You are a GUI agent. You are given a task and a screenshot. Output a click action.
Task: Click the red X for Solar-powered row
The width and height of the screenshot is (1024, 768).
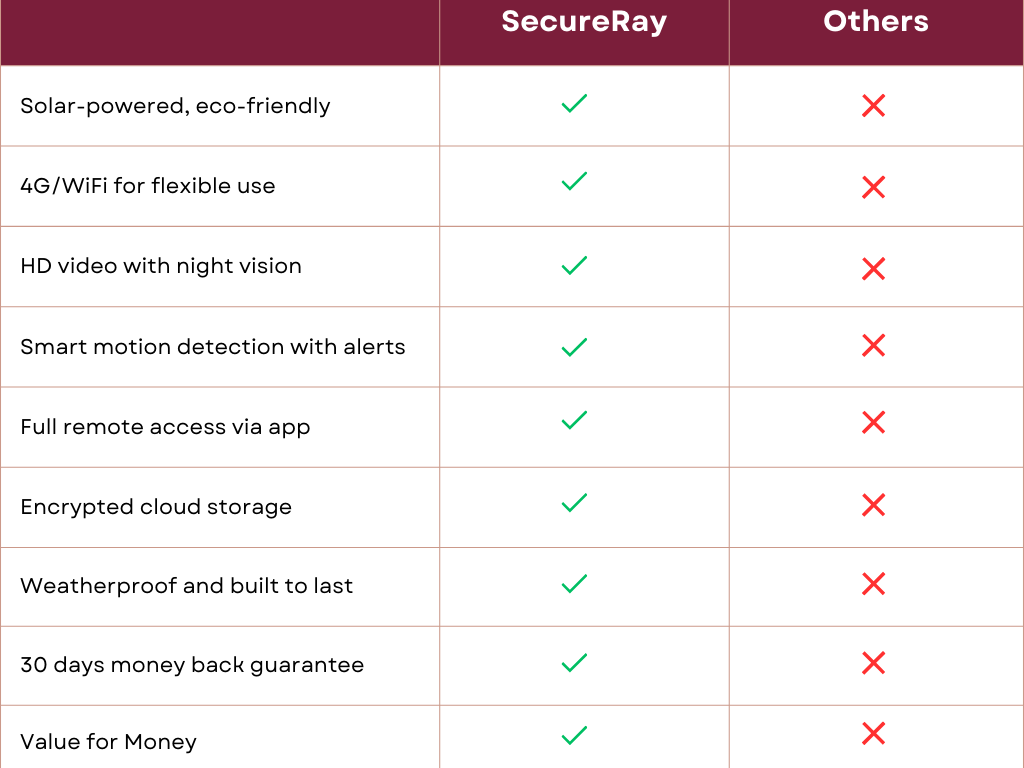(x=873, y=105)
